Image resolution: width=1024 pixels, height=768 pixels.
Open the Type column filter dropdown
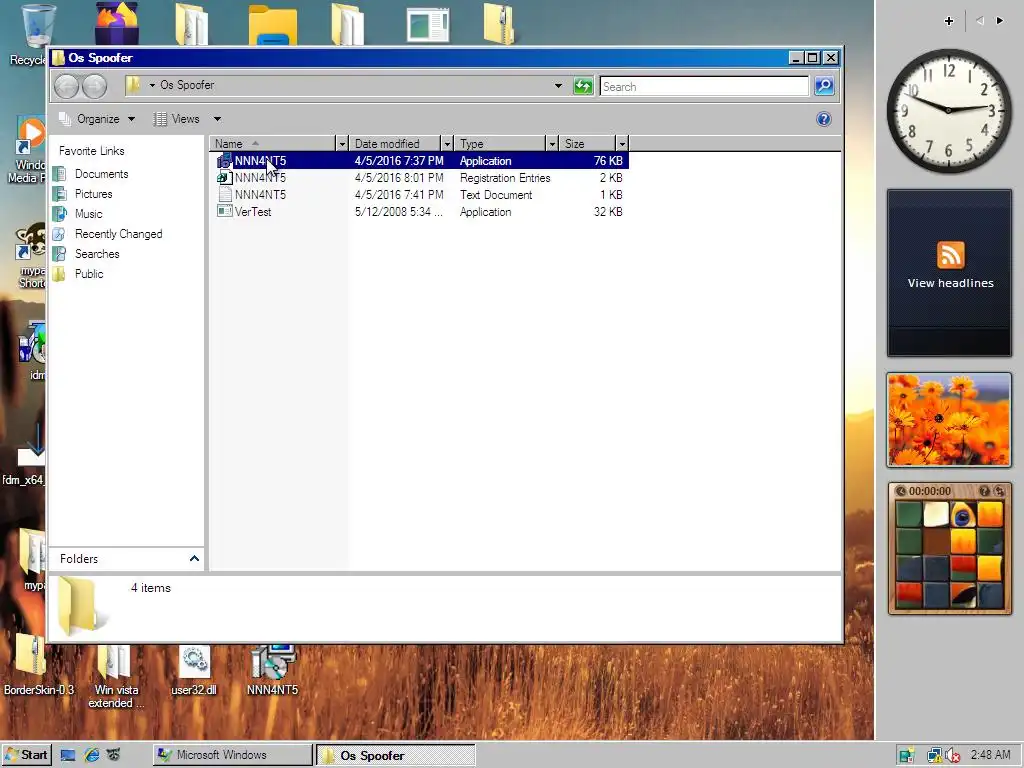point(552,144)
